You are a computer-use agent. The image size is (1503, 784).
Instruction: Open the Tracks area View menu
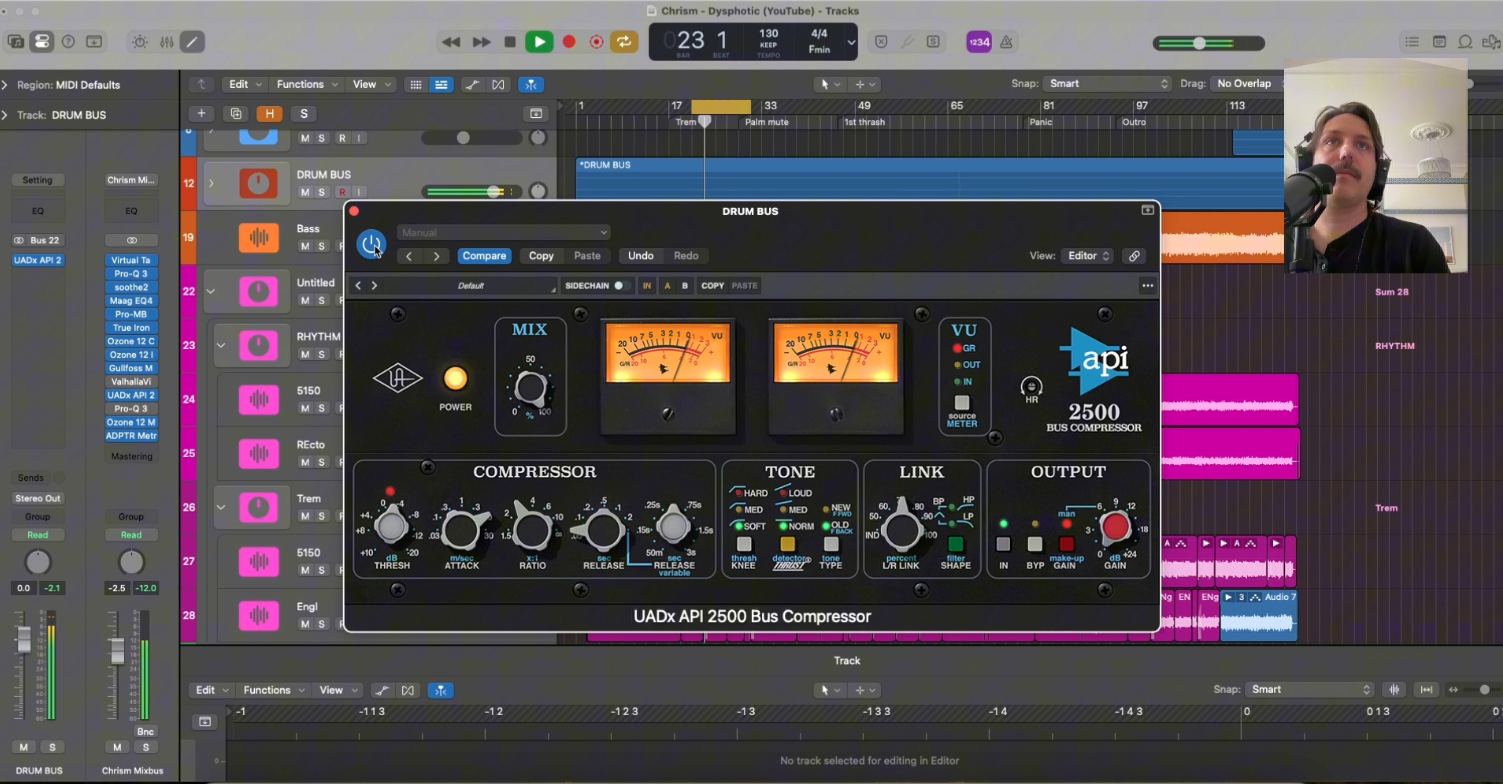click(x=370, y=84)
